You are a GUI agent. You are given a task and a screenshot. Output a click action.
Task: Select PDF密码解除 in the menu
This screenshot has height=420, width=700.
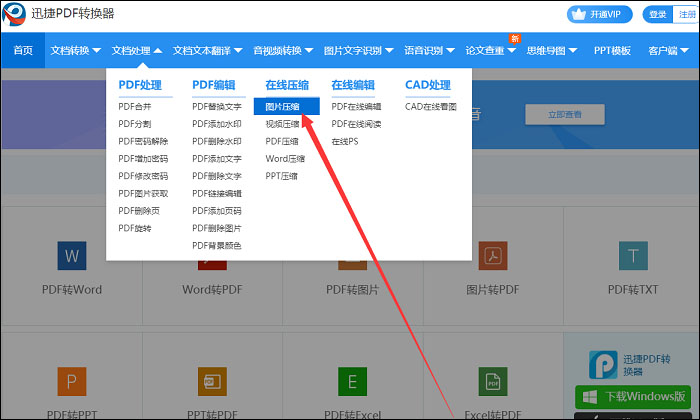pyautogui.click(x=143, y=141)
